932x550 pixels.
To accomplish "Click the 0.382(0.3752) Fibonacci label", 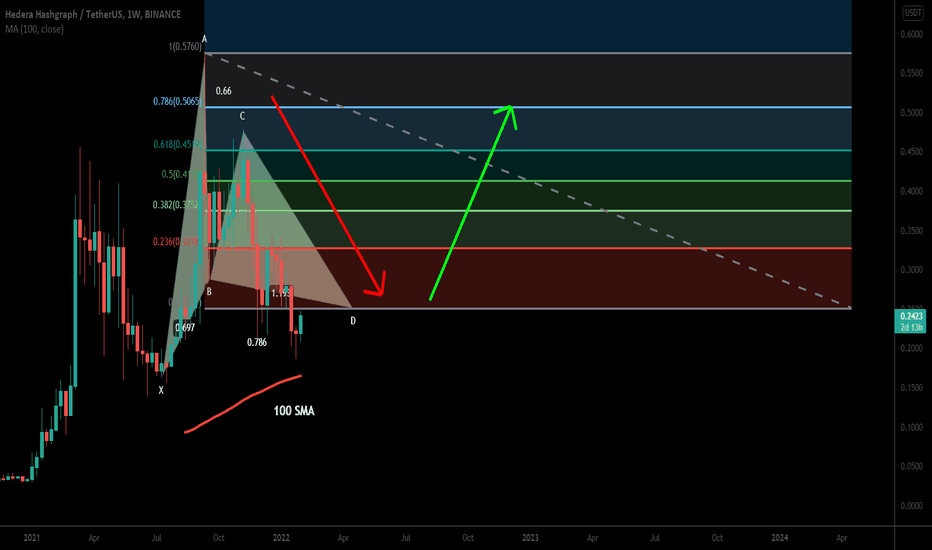I will [177, 205].
